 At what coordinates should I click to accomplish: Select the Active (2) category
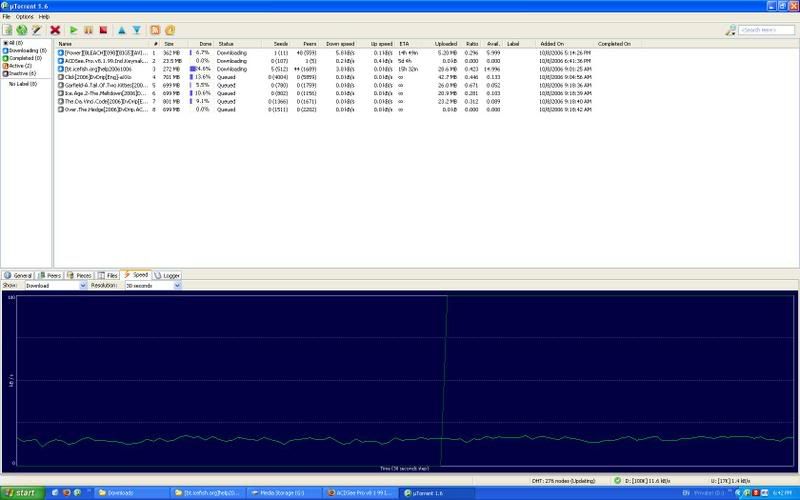[x=17, y=66]
